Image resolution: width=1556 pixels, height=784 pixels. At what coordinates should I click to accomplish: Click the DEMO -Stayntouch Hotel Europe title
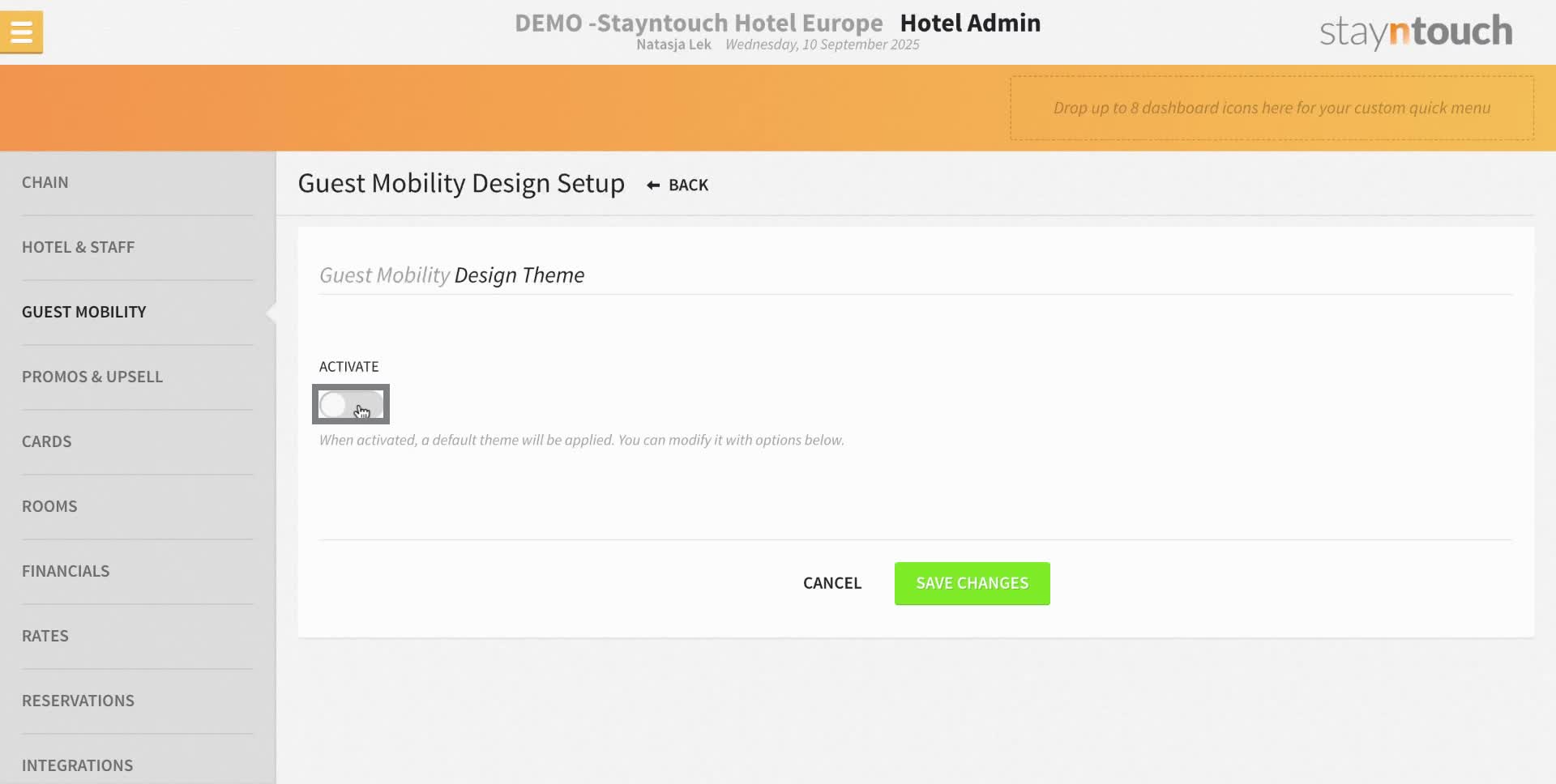[699, 23]
